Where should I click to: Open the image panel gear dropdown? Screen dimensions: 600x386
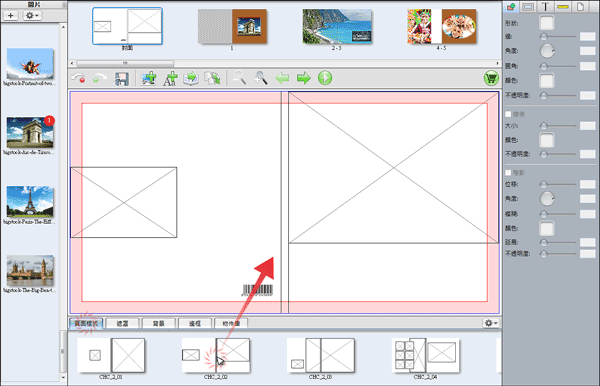click(x=32, y=16)
